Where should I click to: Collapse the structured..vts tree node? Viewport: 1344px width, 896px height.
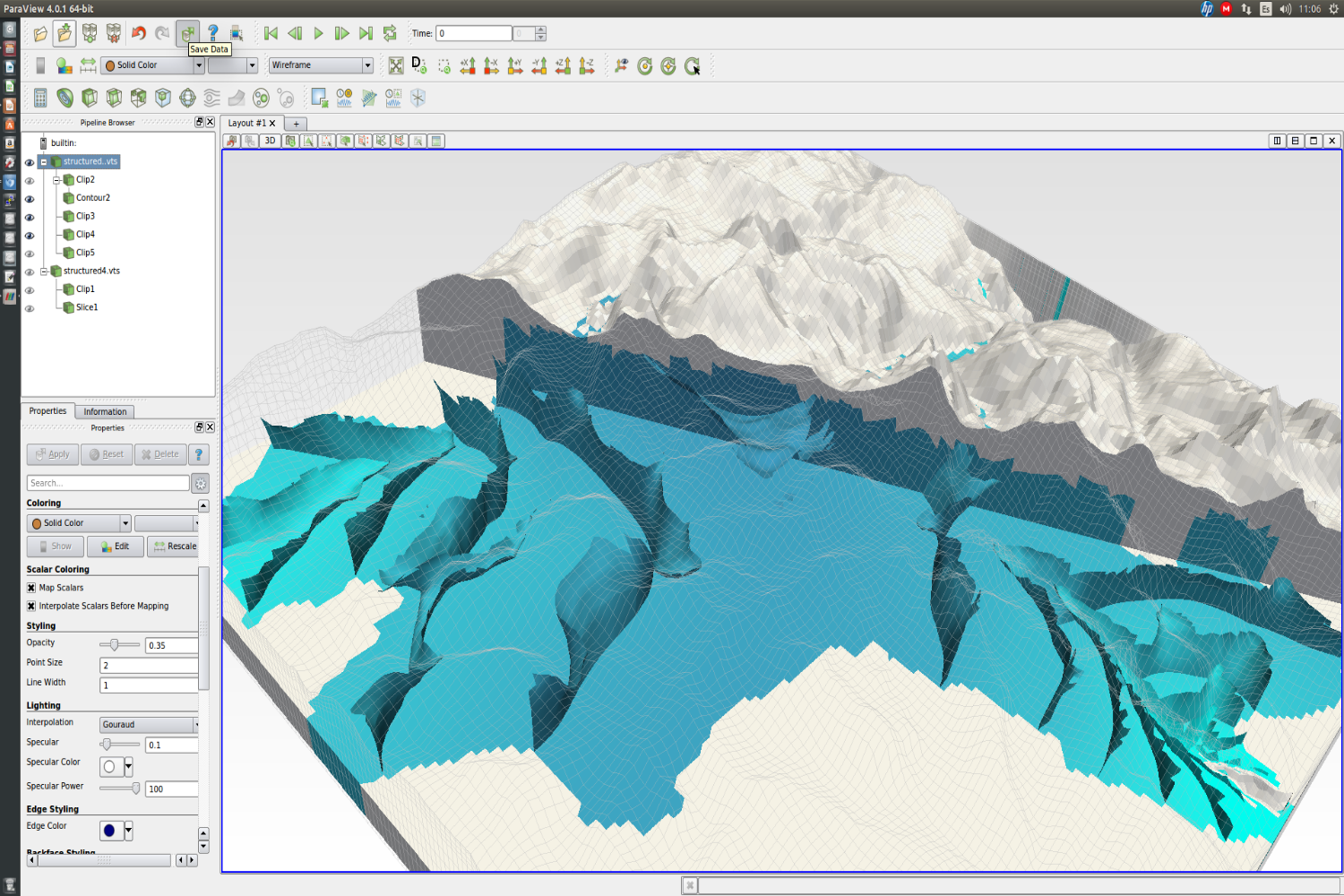pos(43,162)
